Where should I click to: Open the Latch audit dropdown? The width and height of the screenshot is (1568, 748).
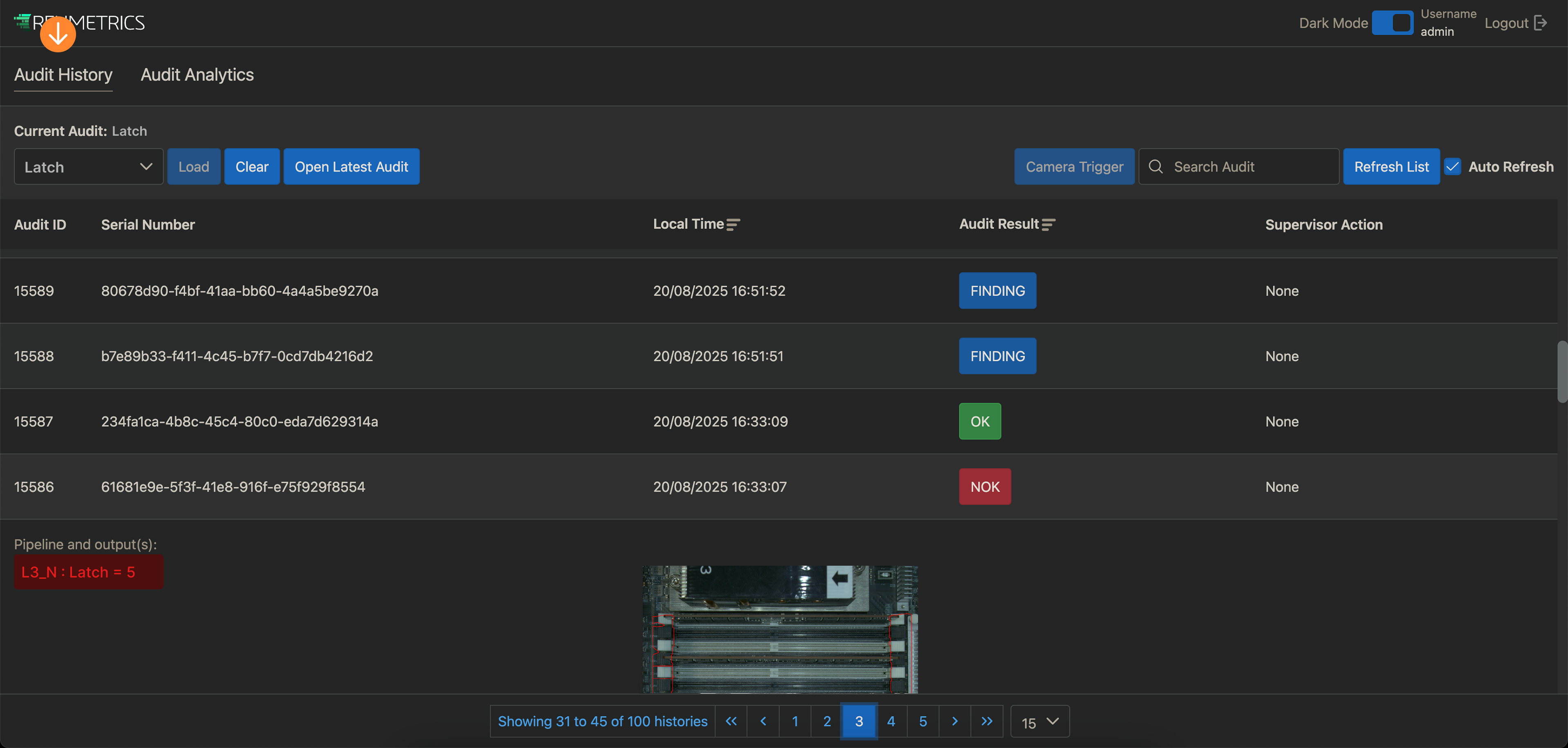click(x=88, y=167)
